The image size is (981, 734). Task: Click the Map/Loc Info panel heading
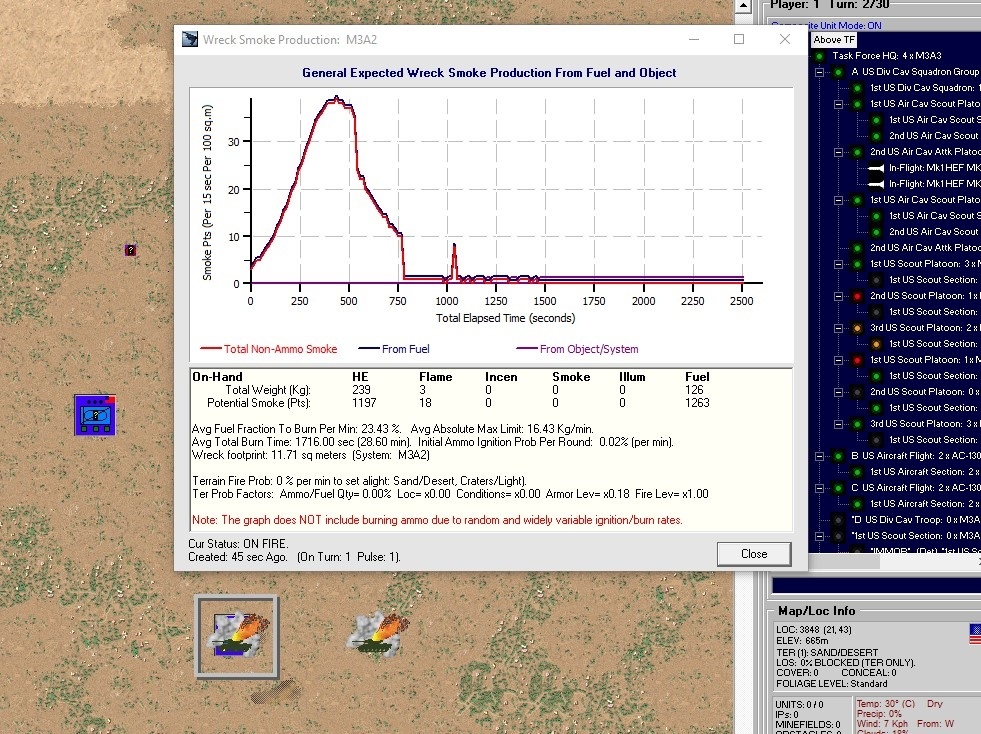tap(816, 611)
